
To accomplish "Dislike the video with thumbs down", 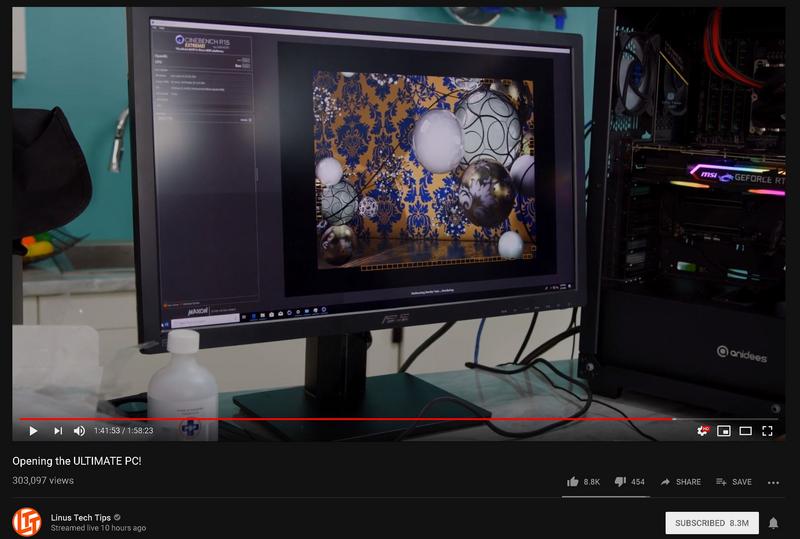I will tap(620, 481).
